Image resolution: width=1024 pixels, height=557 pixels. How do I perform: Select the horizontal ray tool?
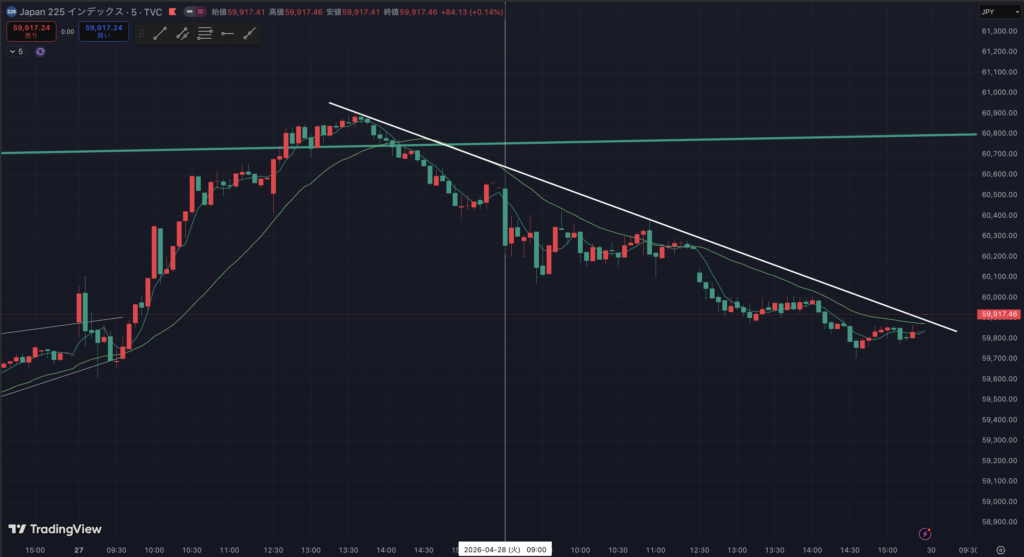(227, 33)
